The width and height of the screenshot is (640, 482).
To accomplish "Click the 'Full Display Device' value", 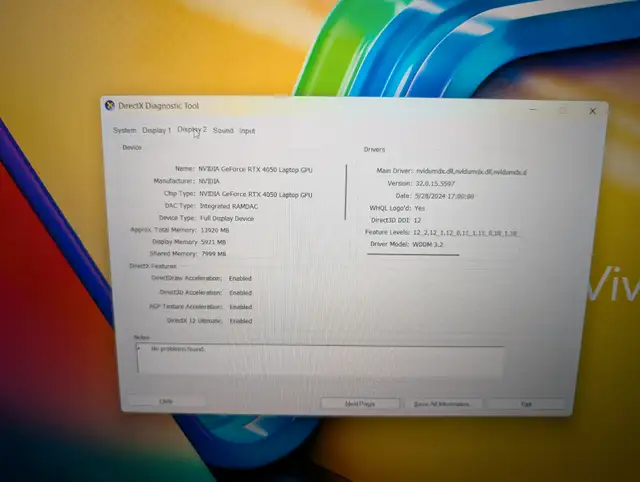I will click(x=227, y=218).
